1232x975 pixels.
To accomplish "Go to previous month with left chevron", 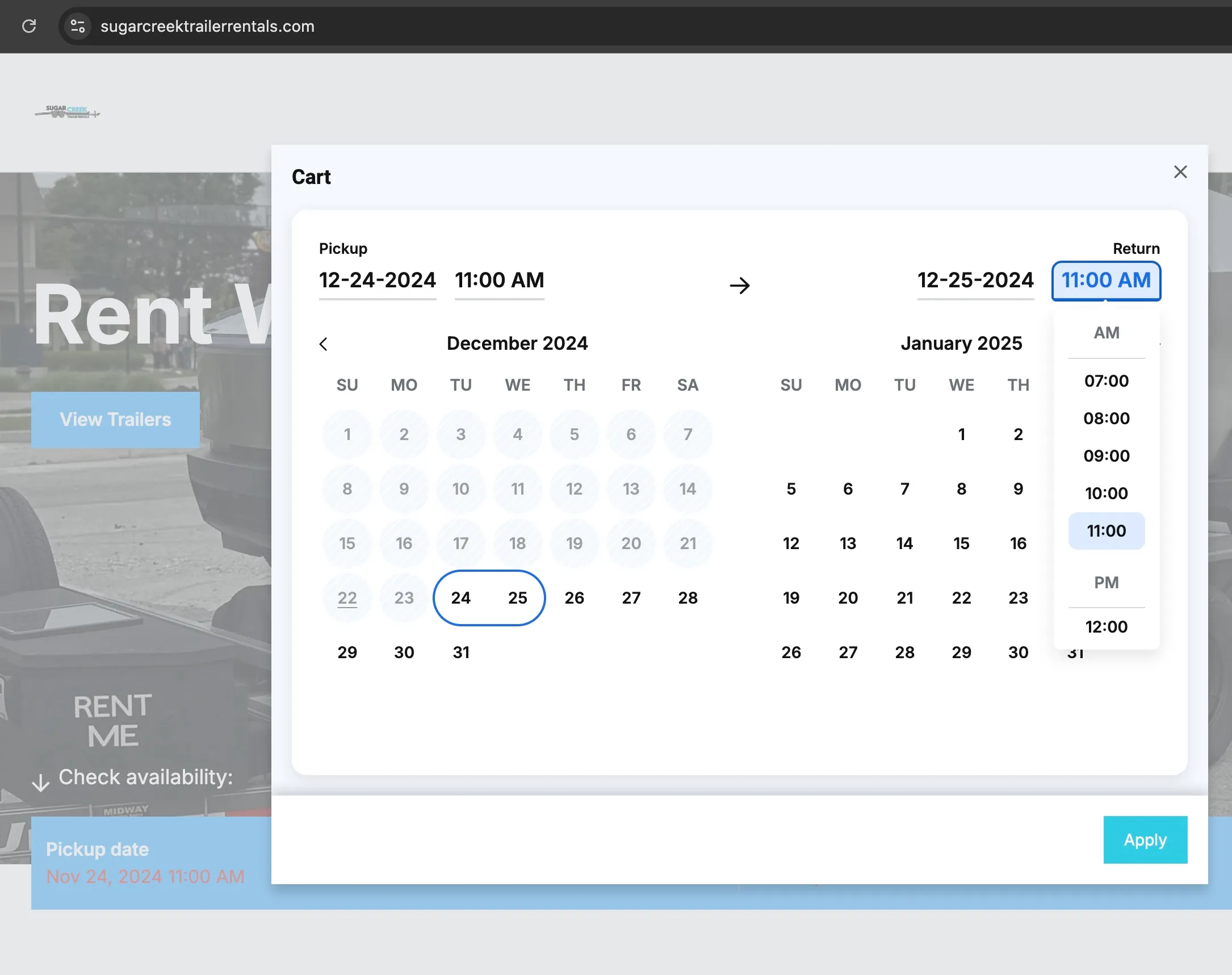I will 324,344.
